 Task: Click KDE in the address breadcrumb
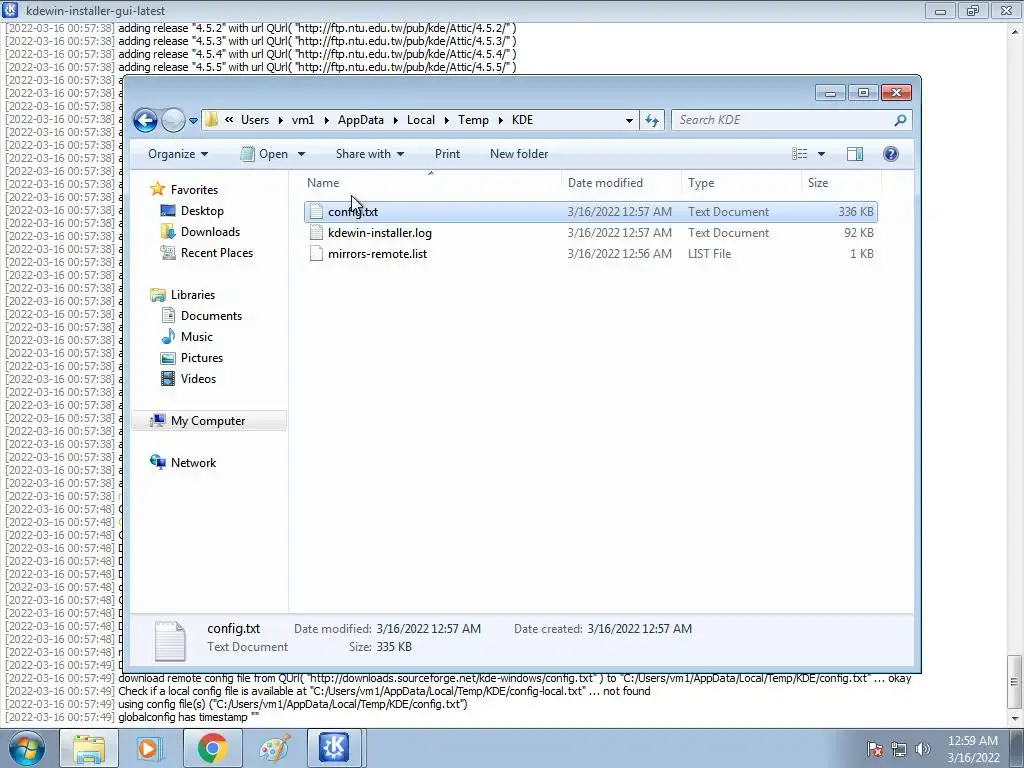click(x=522, y=120)
